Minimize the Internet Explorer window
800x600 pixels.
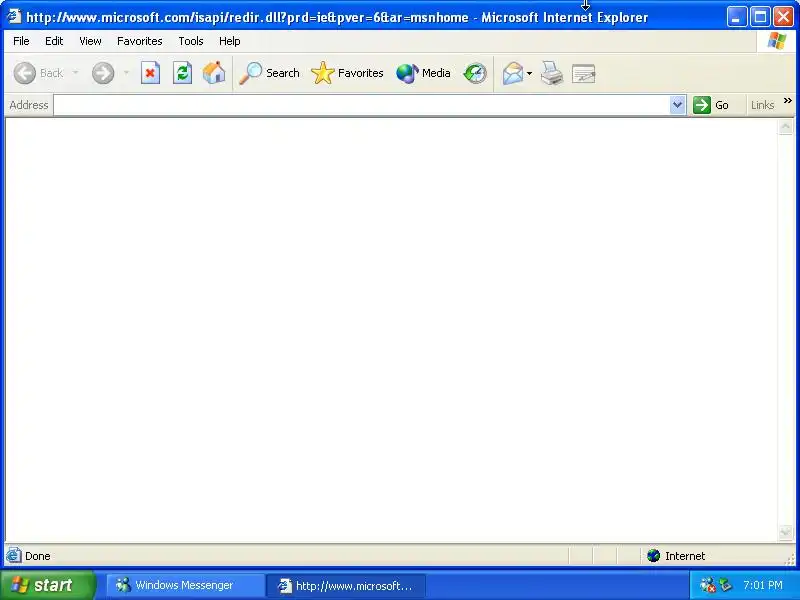point(736,17)
